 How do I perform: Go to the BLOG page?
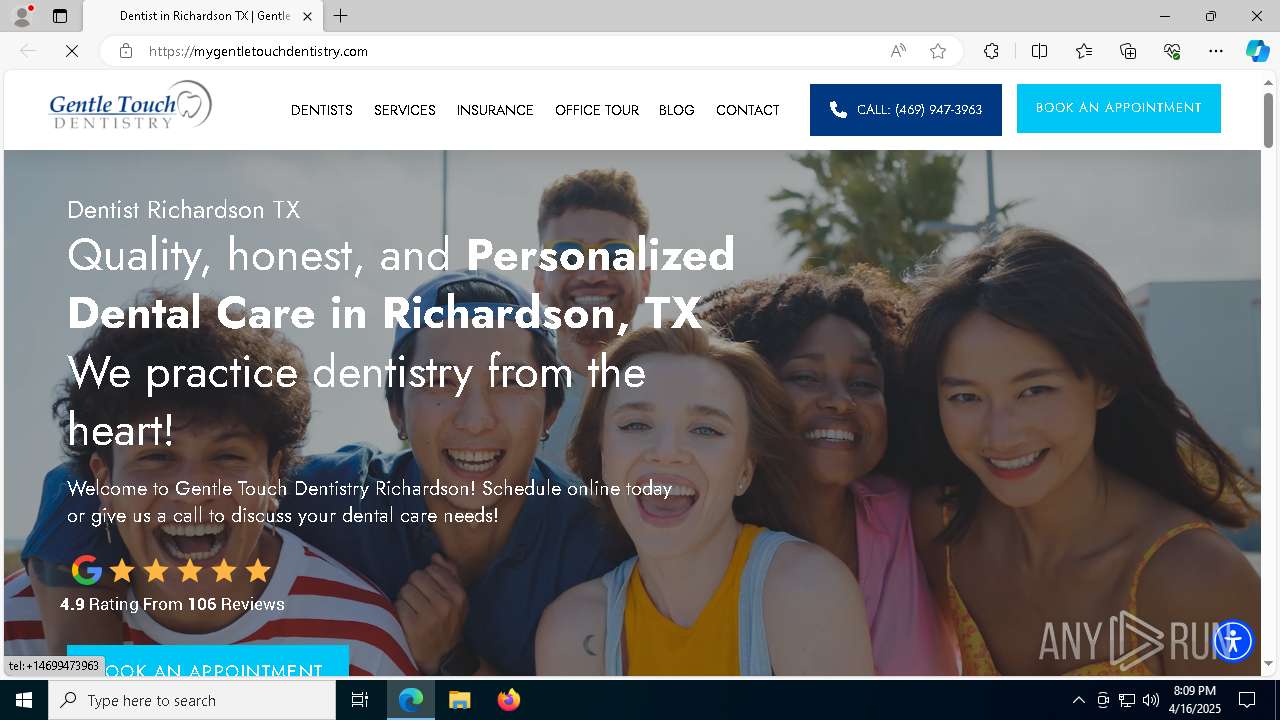(677, 110)
